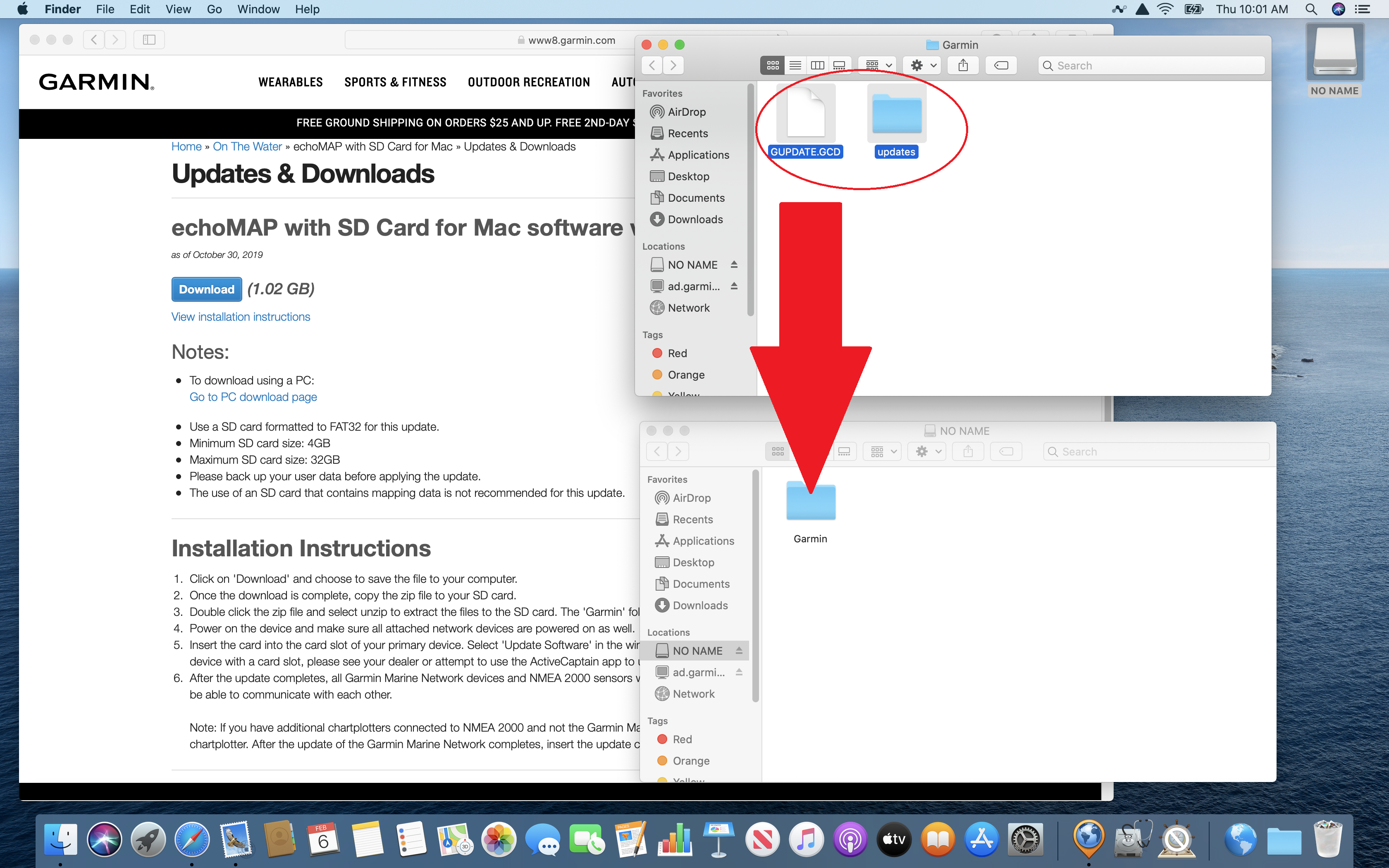The width and height of the screenshot is (1389, 868).
Task: Open Photos from the Dock
Action: pyautogui.click(x=499, y=840)
